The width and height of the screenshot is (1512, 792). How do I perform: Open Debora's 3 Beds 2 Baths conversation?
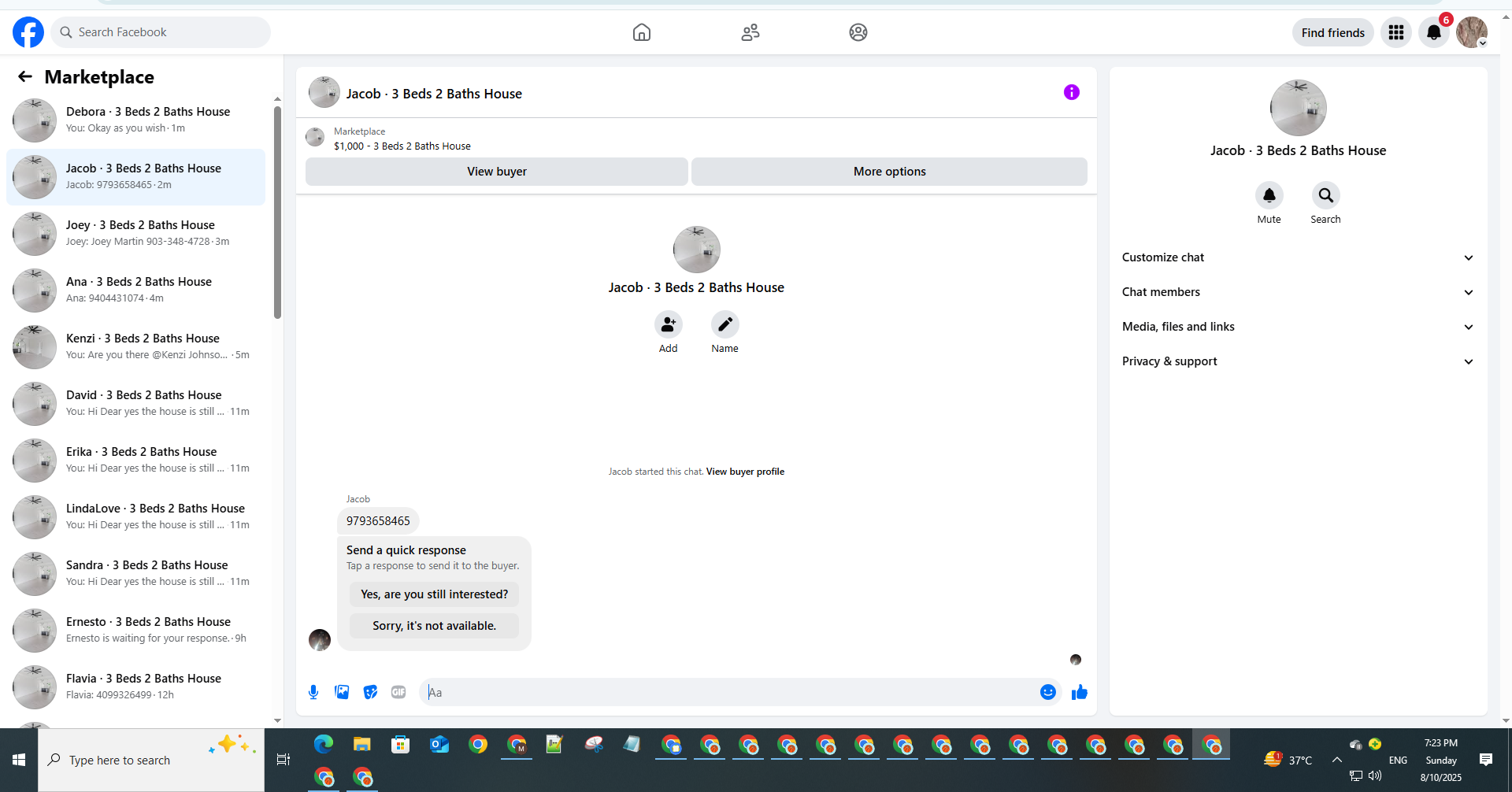coord(135,120)
